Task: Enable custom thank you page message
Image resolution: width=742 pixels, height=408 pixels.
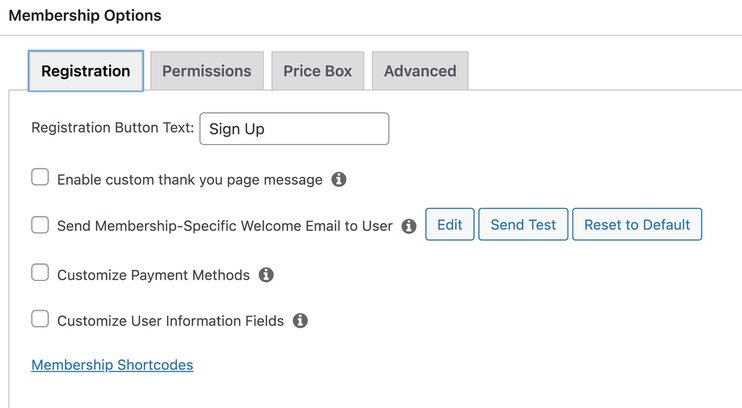Action: (x=40, y=178)
